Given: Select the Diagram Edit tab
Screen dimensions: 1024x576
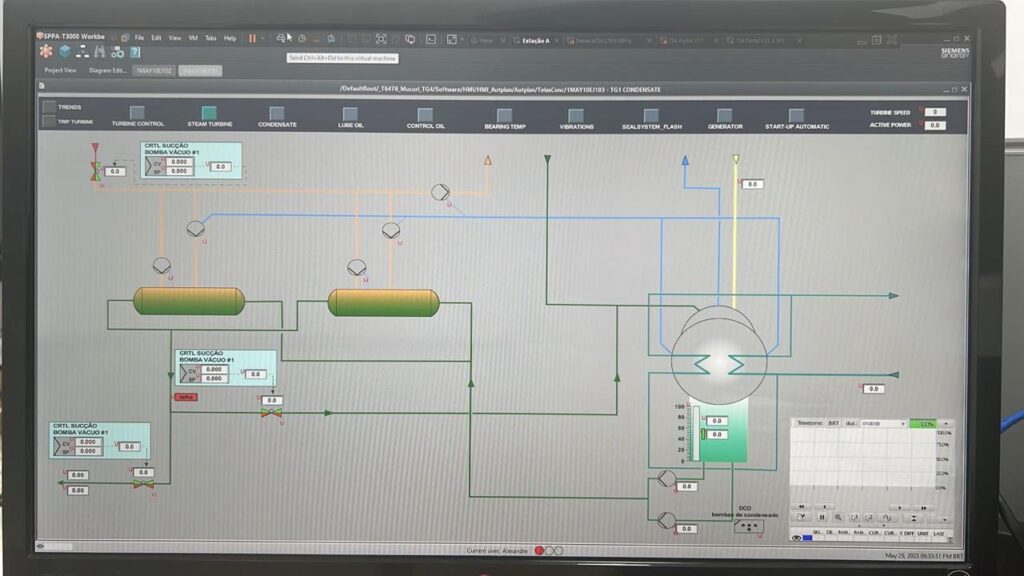Looking at the screenshot, I should (x=108, y=70).
